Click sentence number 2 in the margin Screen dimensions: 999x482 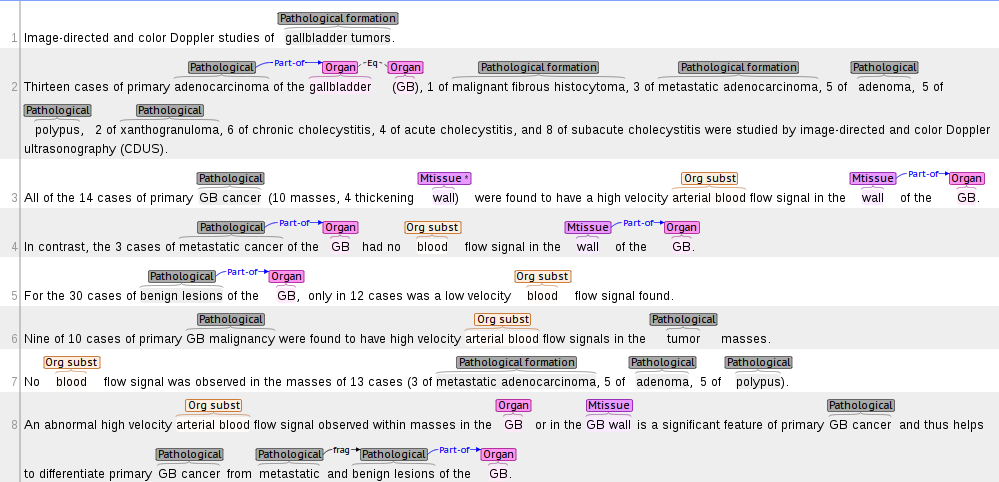(14, 87)
